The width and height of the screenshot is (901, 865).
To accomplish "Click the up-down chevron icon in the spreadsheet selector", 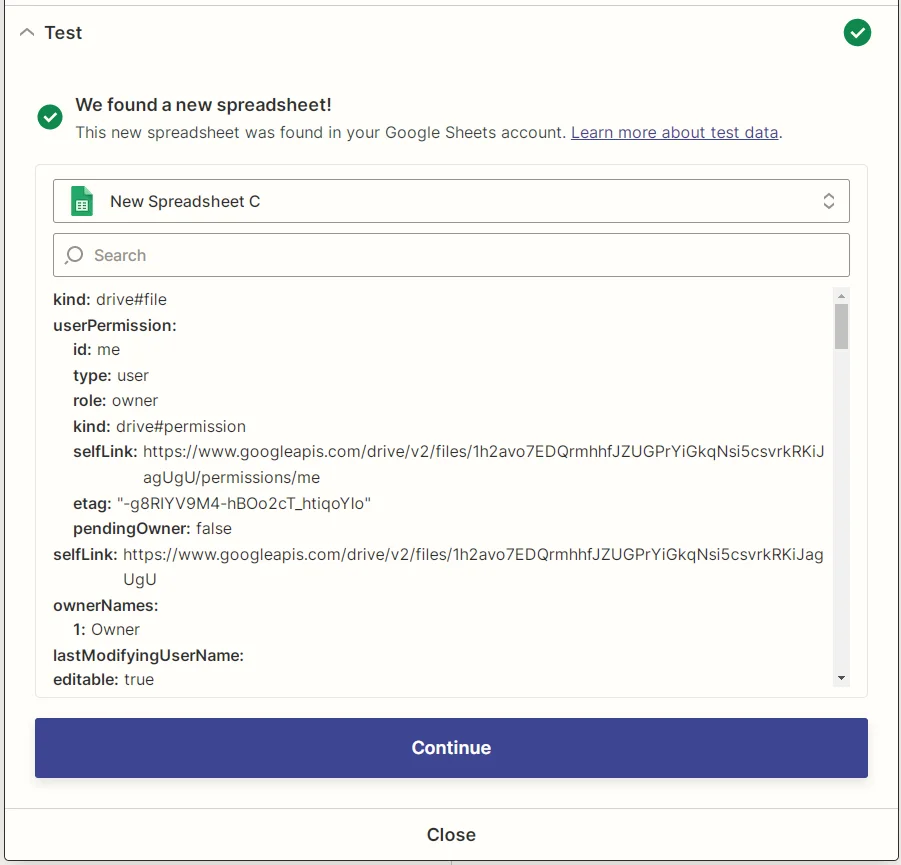I will tap(829, 200).
